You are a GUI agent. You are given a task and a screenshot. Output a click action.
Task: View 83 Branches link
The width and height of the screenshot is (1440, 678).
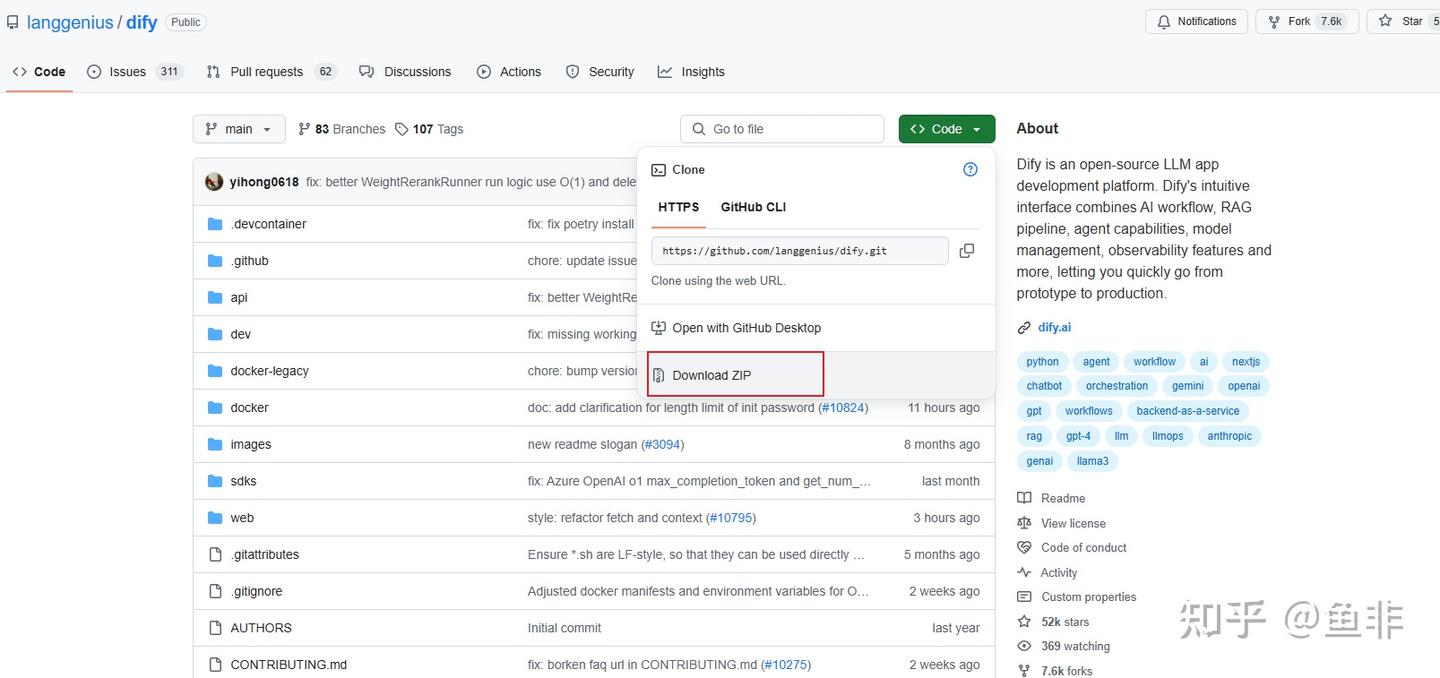coord(342,129)
